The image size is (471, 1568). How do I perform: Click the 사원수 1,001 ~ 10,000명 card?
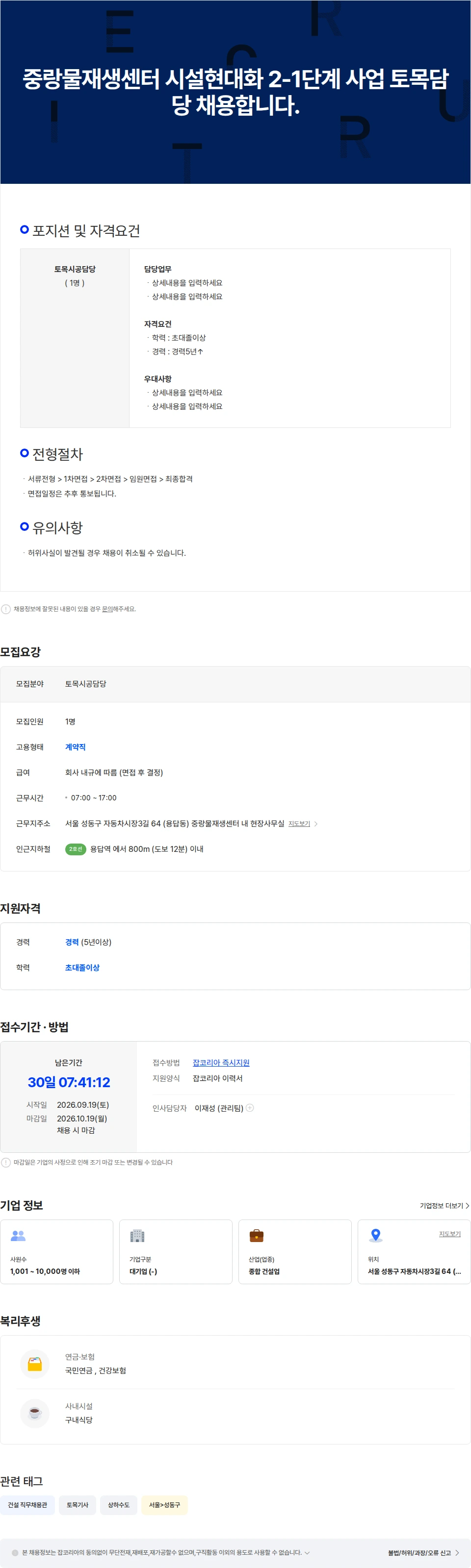click(56, 1251)
